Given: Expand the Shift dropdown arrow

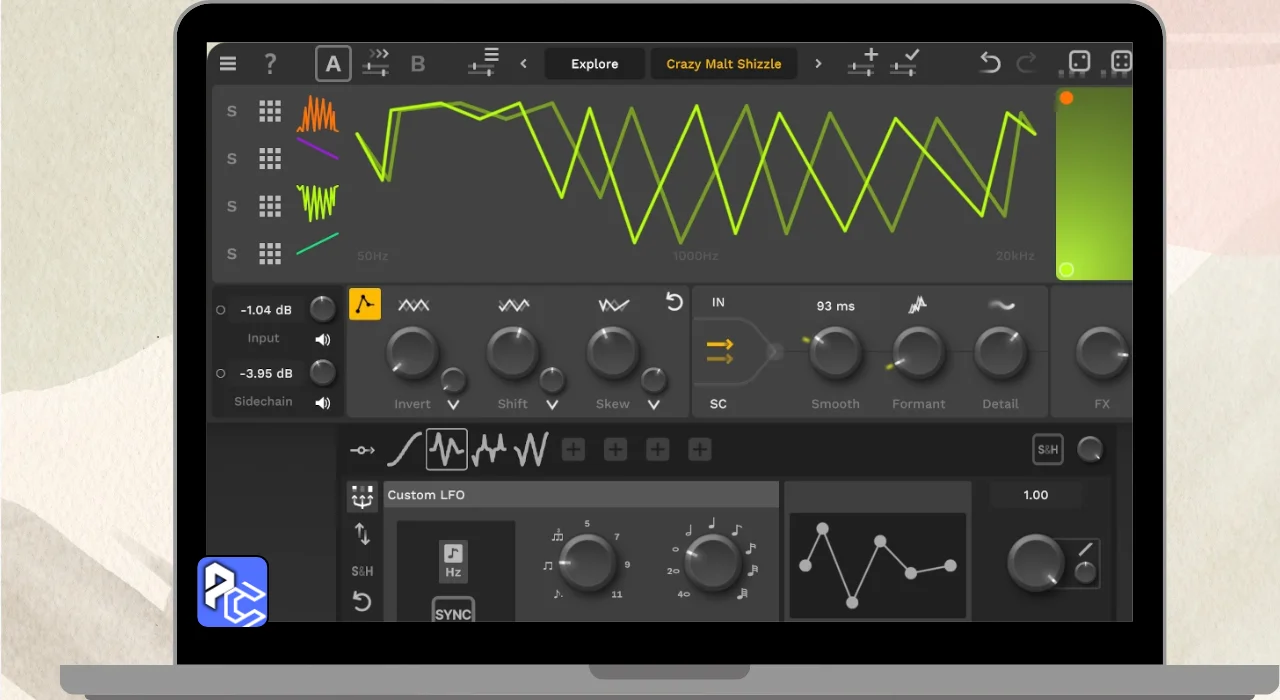Looking at the screenshot, I should 552,405.
